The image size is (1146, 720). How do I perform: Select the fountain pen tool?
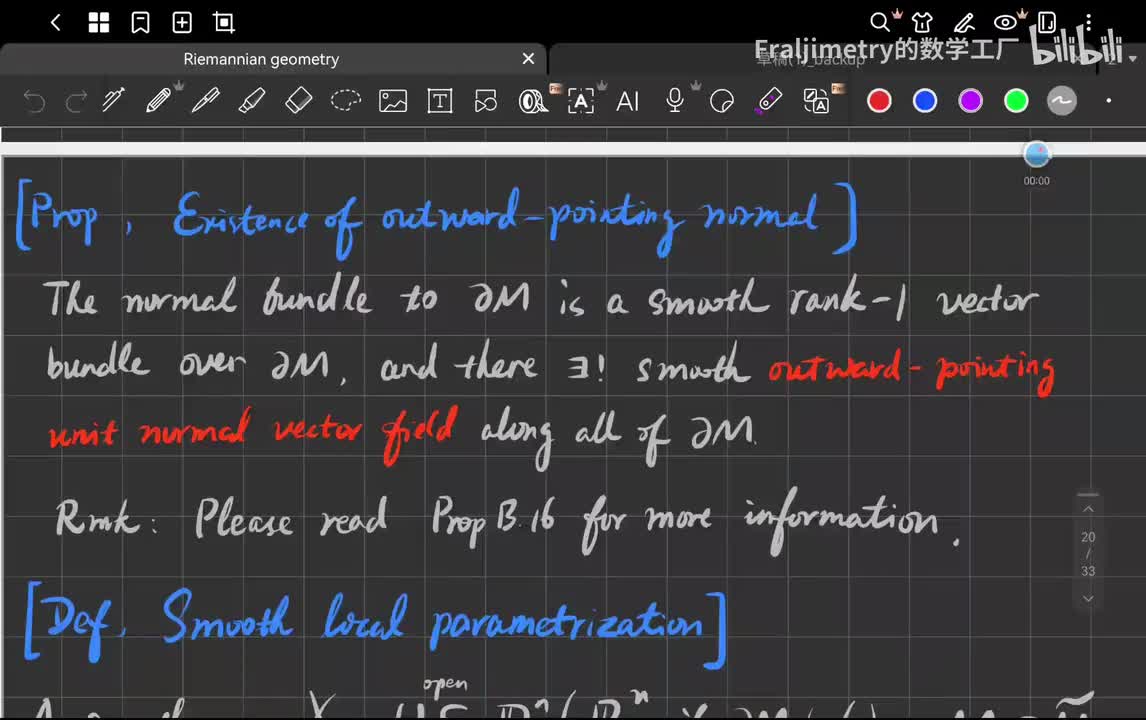point(205,100)
